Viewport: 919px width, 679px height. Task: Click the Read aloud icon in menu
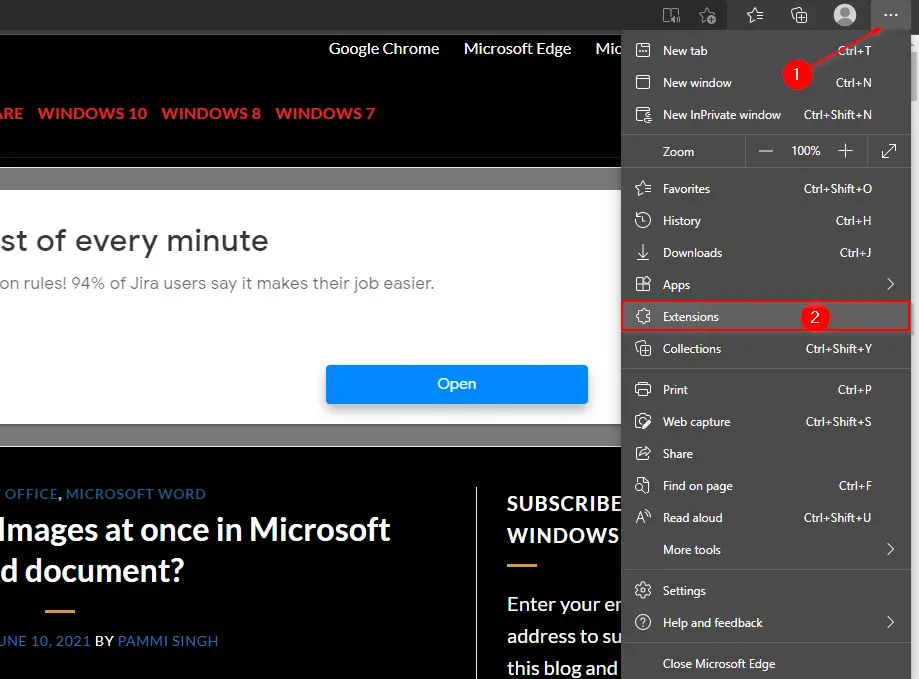pos(643,517)
